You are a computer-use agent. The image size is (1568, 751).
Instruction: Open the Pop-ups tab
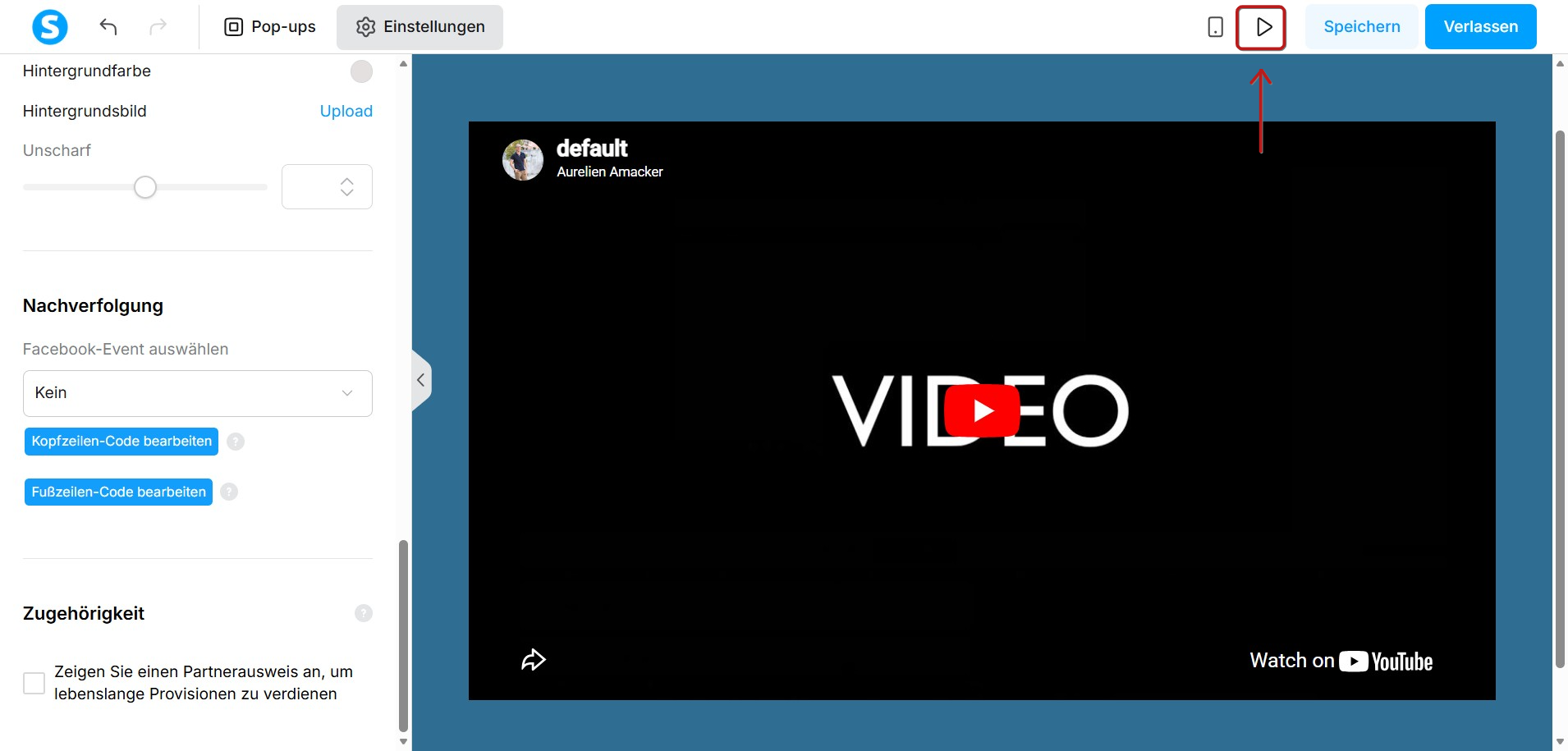270,27
